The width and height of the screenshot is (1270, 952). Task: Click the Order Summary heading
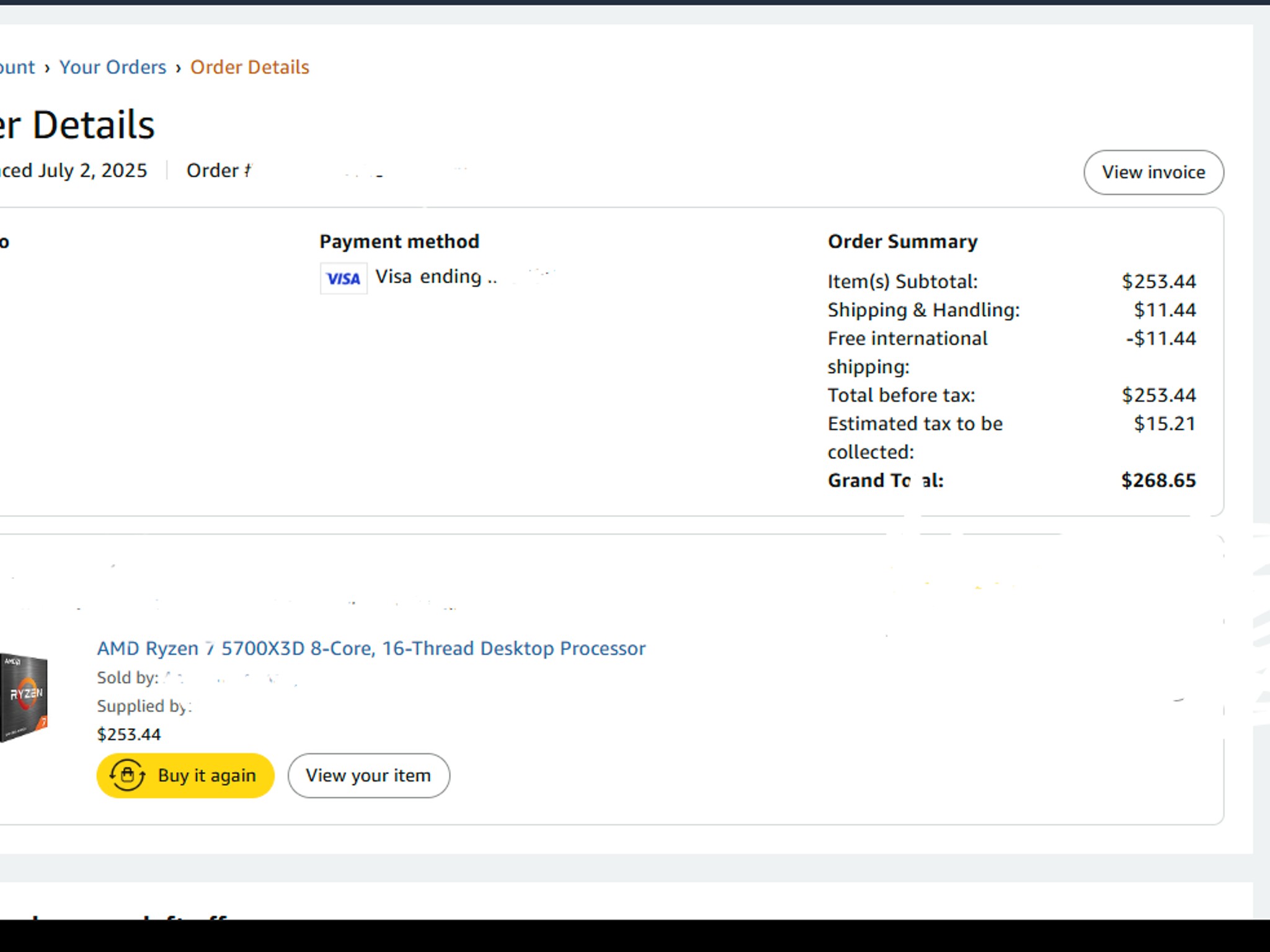pyautogui.click(x=902, y=242)
